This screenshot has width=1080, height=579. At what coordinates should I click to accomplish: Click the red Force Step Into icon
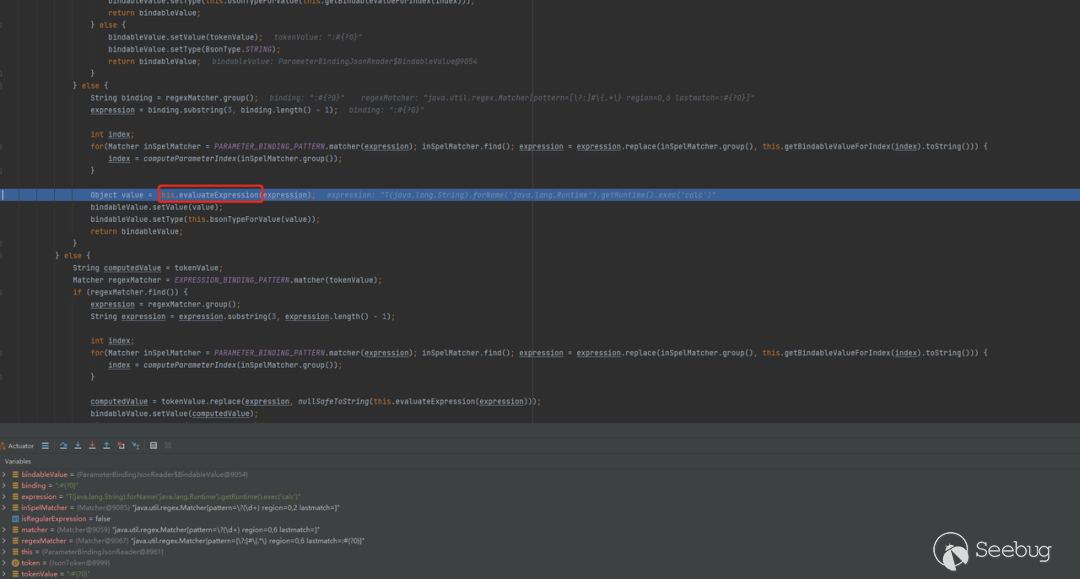[92, 446]
